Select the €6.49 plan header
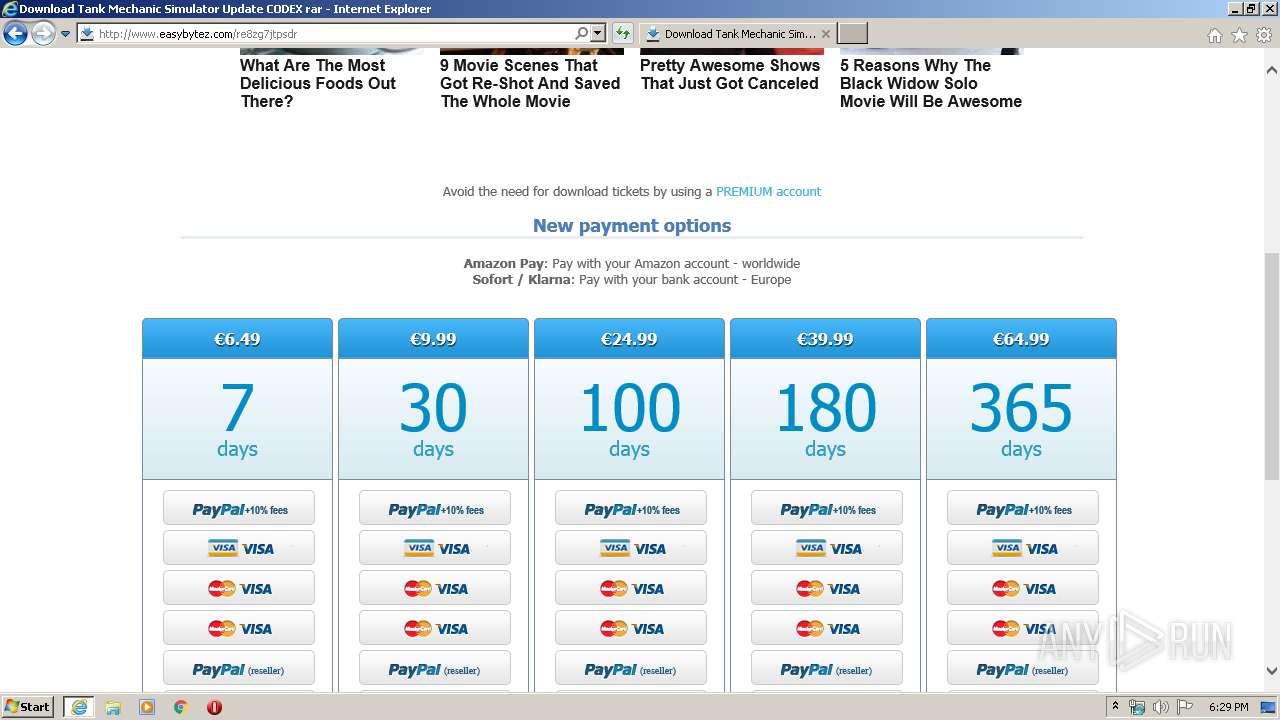The image size is (1280, 720). [237, 339]
